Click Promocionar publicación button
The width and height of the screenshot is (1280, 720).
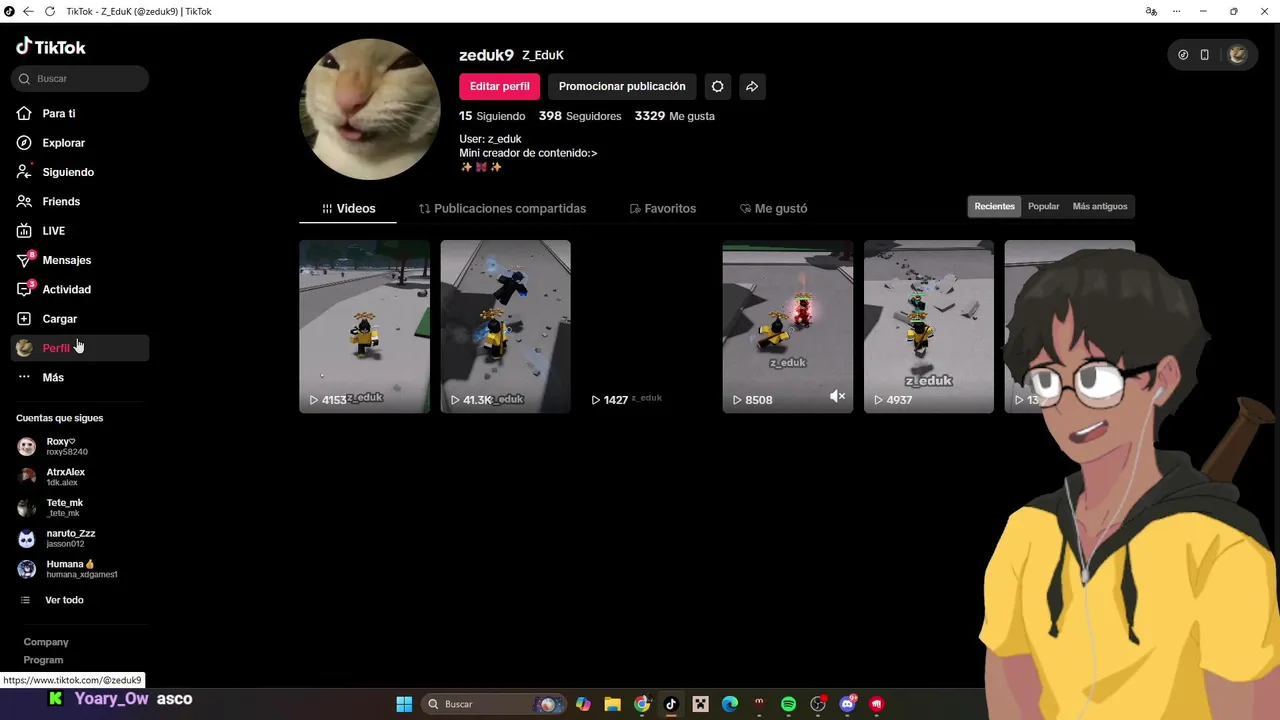click(622, 86)
